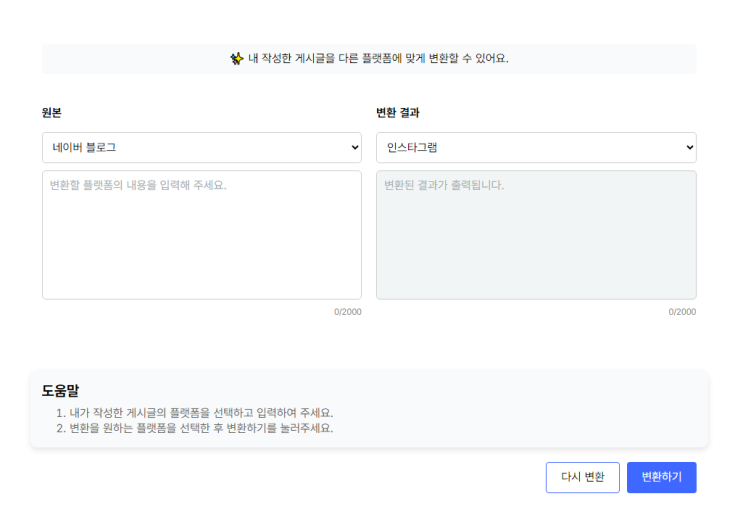
Task: Open the 네이버 블로그 source platform dropdown
Action: [x=202, y=147]
